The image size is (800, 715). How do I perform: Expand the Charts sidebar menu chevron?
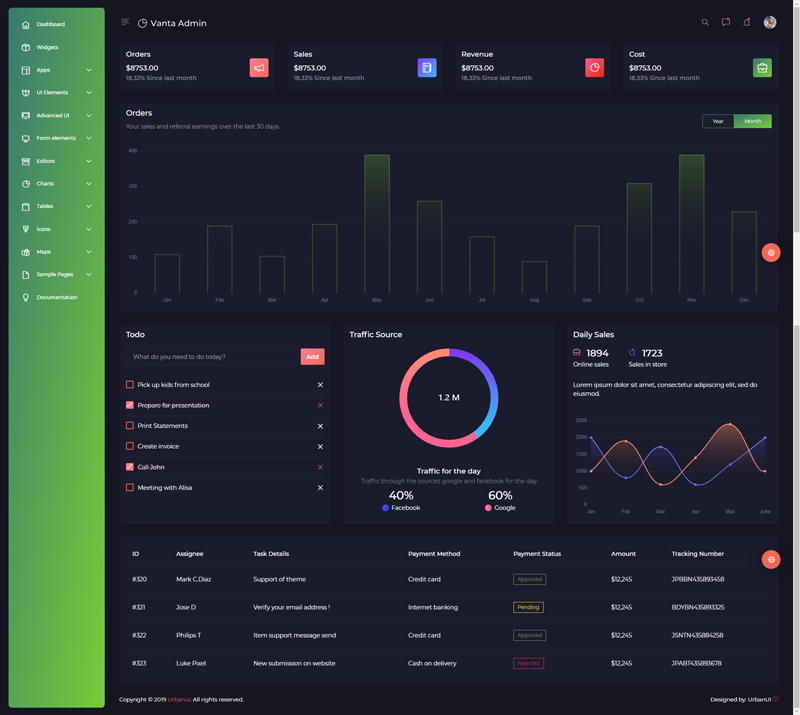click(89, 184)
